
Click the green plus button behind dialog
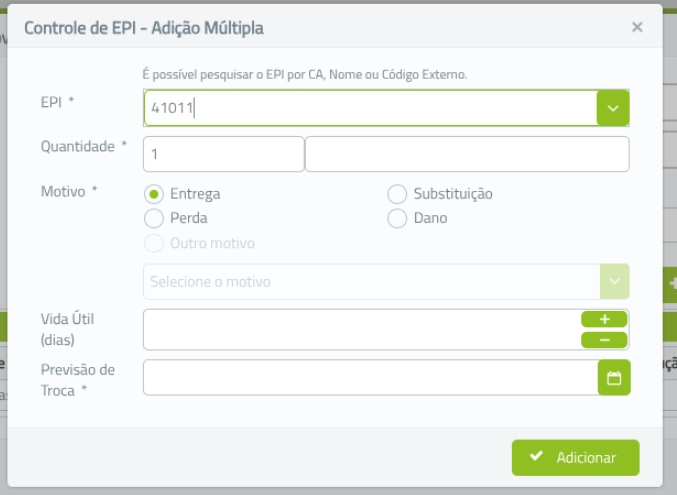[671, 284]
